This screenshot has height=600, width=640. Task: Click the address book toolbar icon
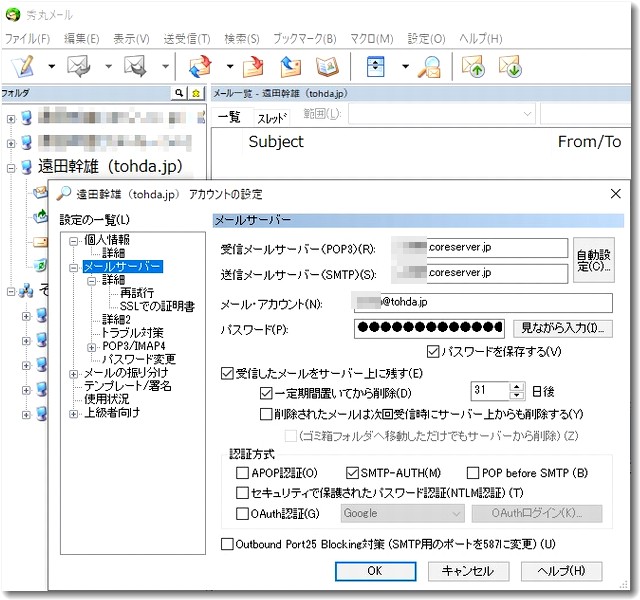327,68
